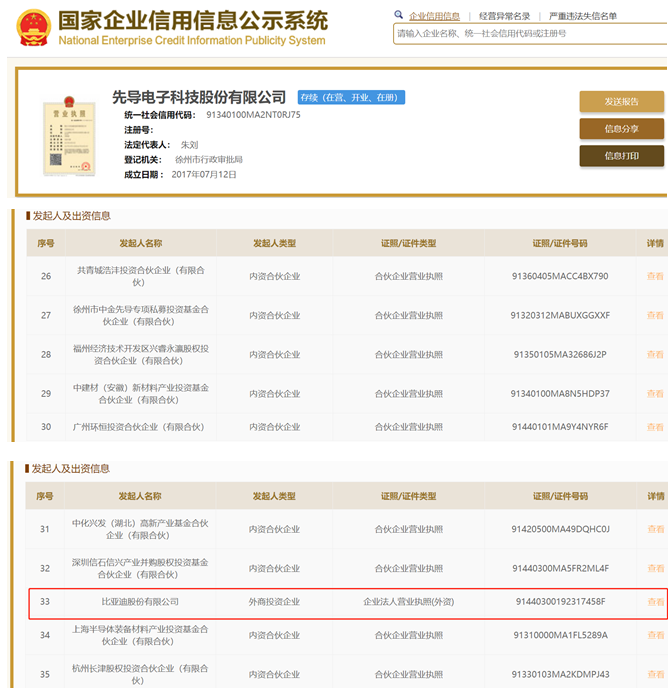Click 比亚迪股份有限公司 name cell
Viewport: 668px width, 690px height.
(140, 602)
